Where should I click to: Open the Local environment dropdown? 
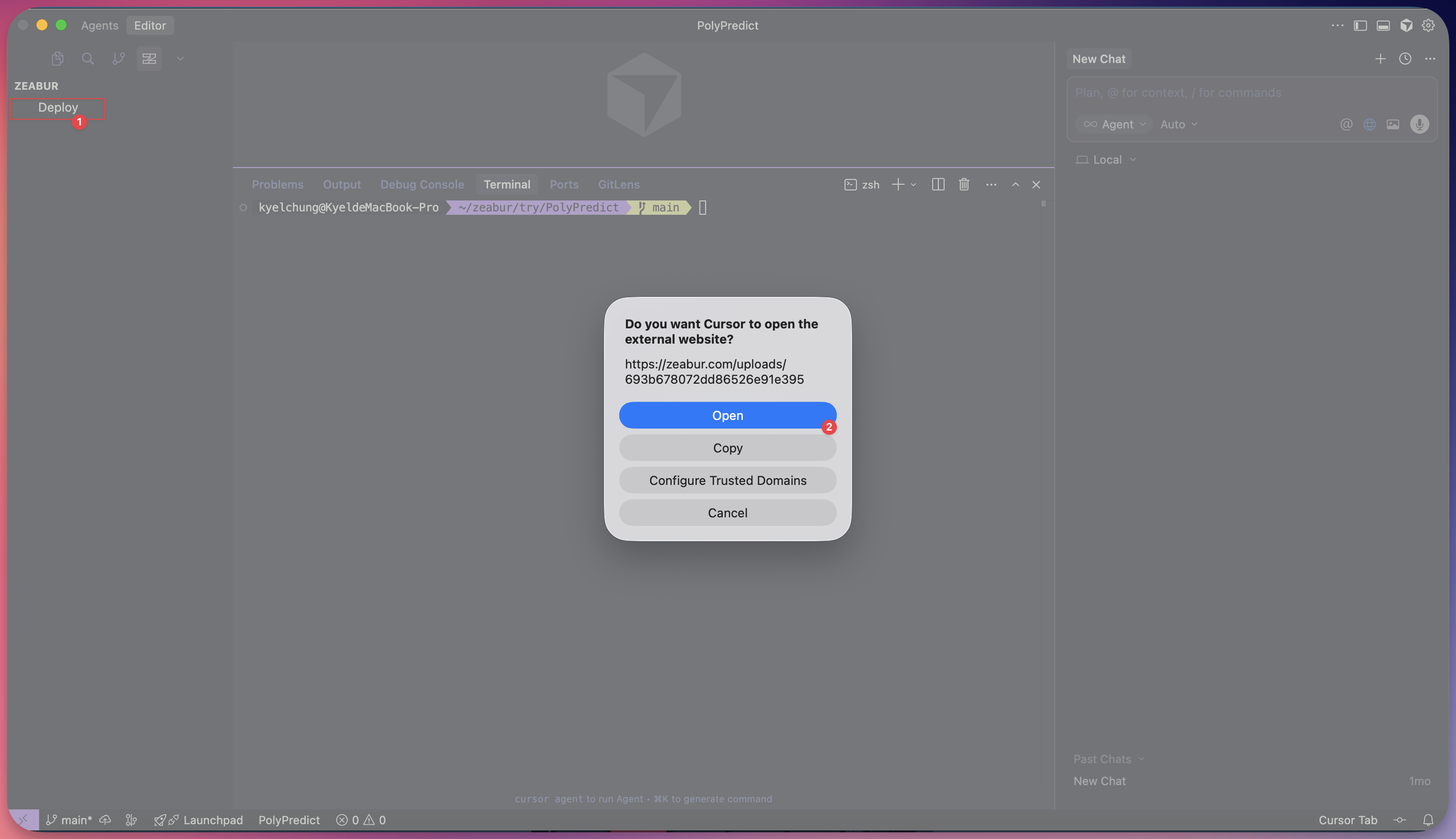coord(1106,159)
